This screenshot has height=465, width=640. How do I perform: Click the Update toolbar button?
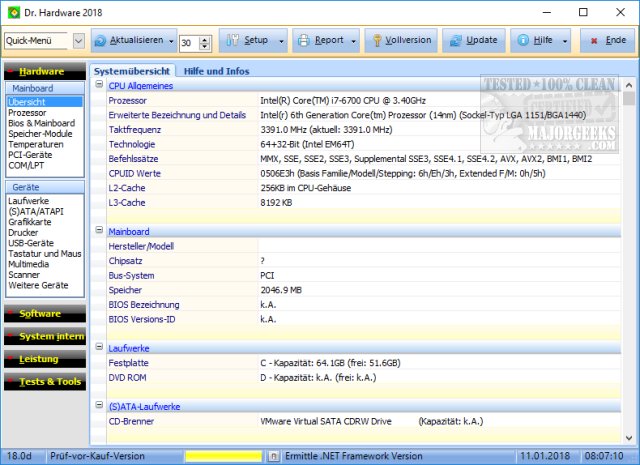coord(472,42)
